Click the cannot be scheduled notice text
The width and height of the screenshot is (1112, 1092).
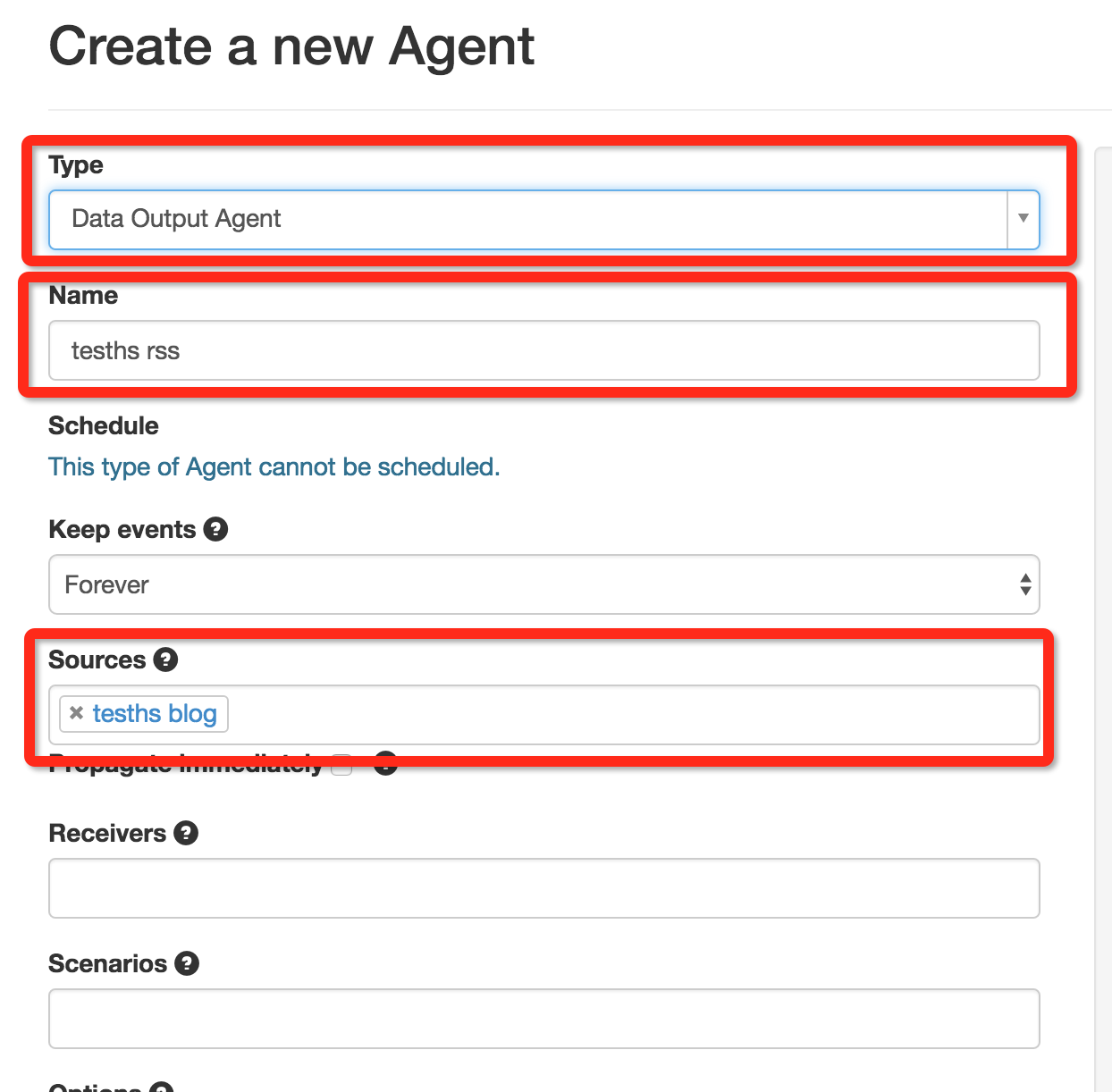point(274,466)
